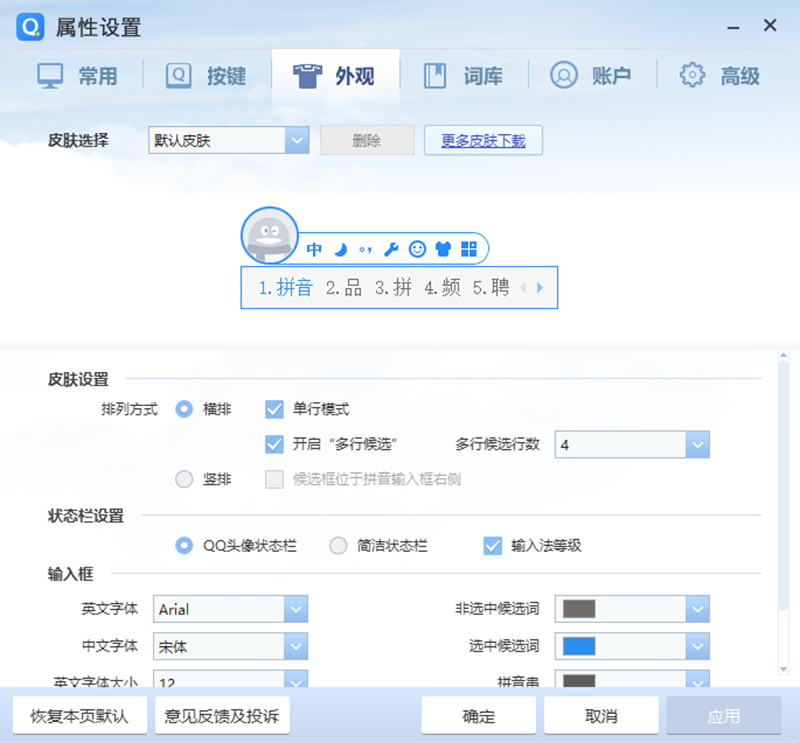Toggle the 单行模式 checkbox
Image resolution: width=800 pixels, height=743 pixels.
click(274, 409)
